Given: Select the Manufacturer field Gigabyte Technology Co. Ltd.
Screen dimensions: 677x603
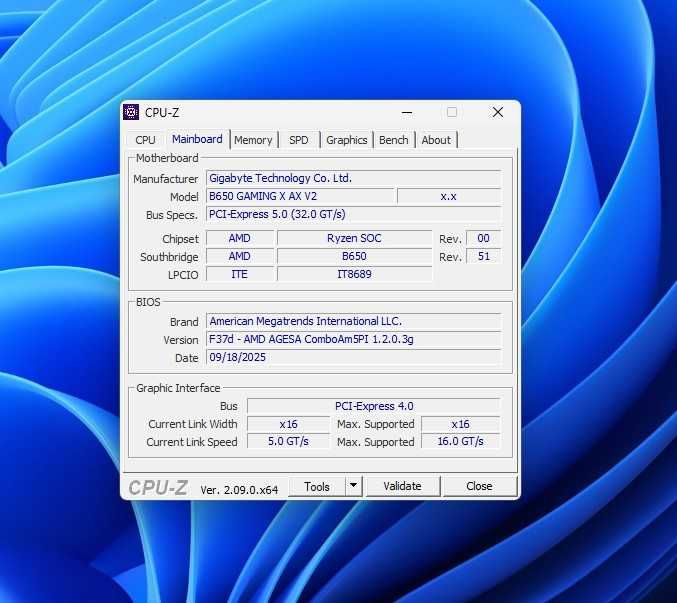Looking at the screenshot, I should pyautogui.click(x=353, y=178).
